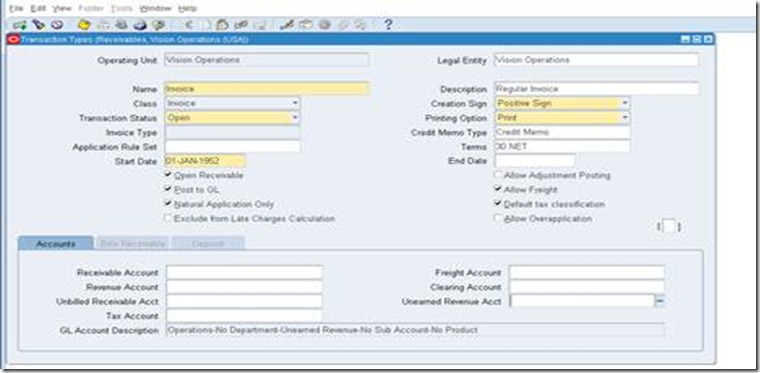Click the Cut scissors toolbar icon

(190, 24)
